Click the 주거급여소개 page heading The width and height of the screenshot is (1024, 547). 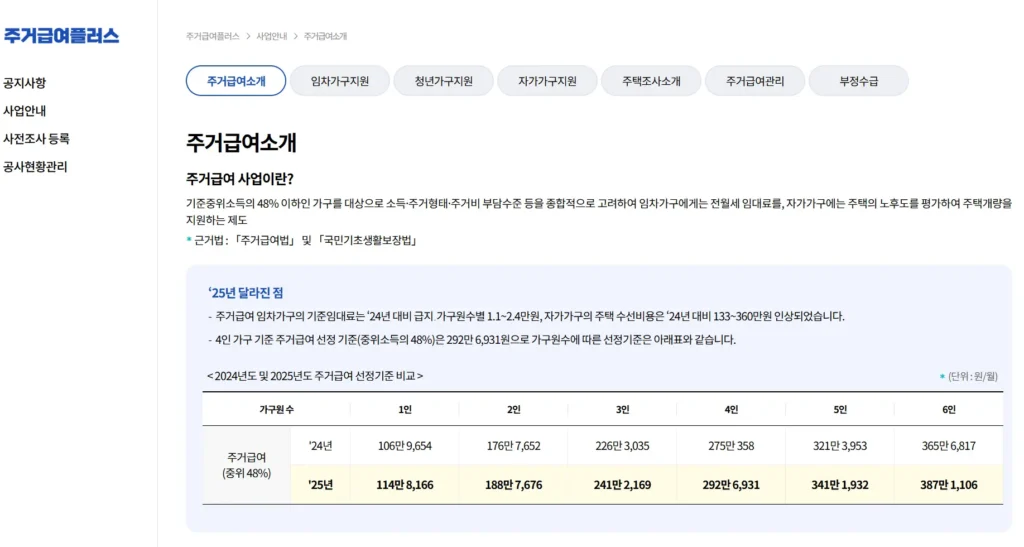242,143
